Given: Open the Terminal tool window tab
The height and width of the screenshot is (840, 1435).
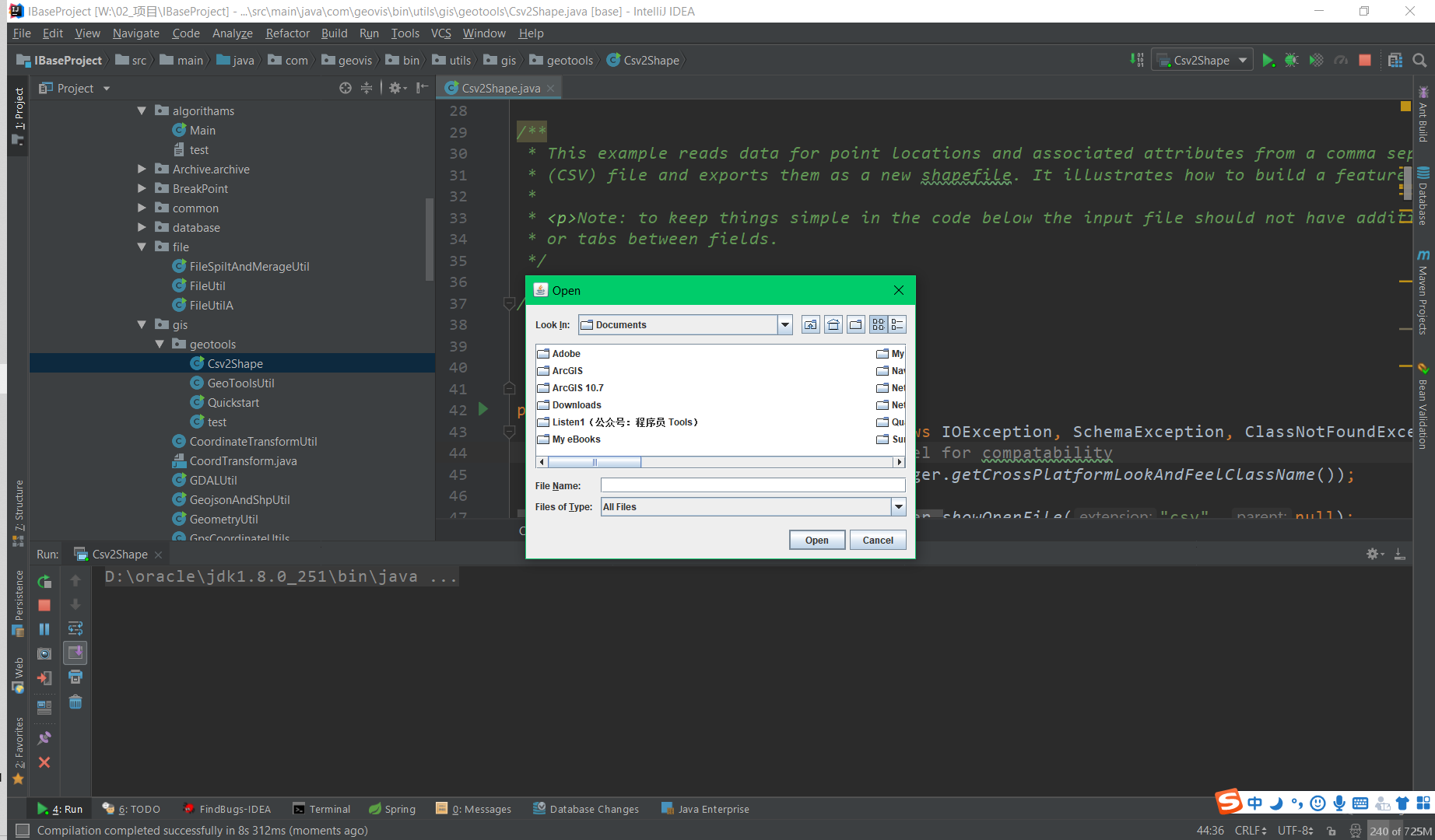Looking at the screenshot, I should coord(321,809).
